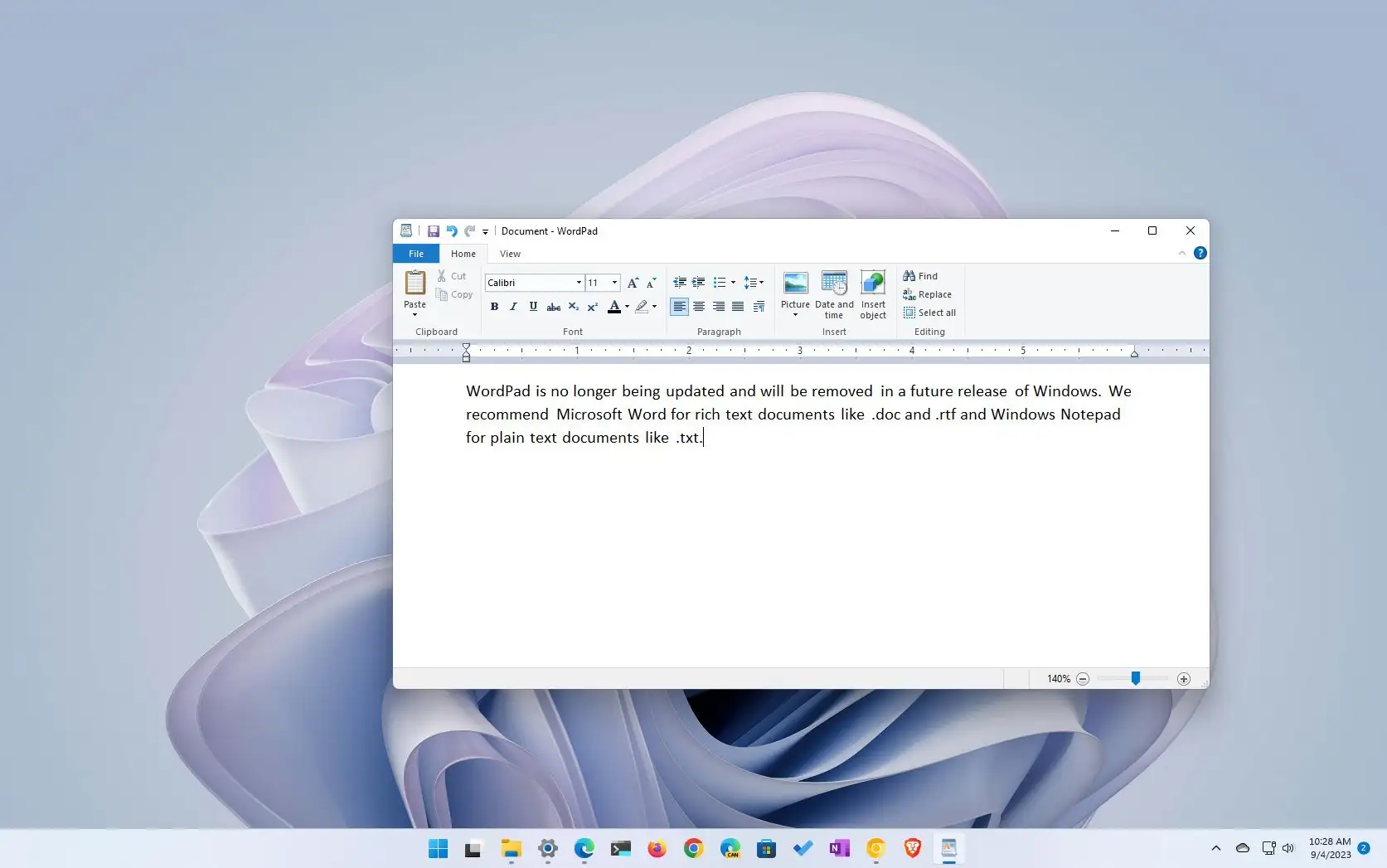
Task: Click the Replace button
Action: 928,294
